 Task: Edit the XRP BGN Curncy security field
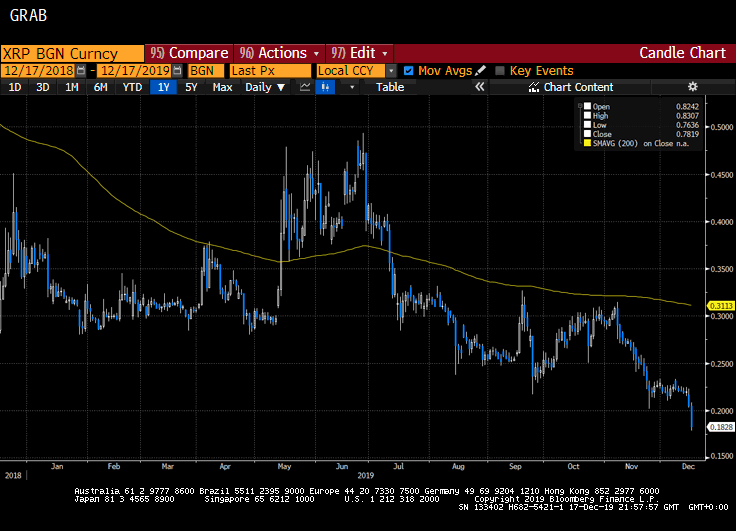(72, 54)
